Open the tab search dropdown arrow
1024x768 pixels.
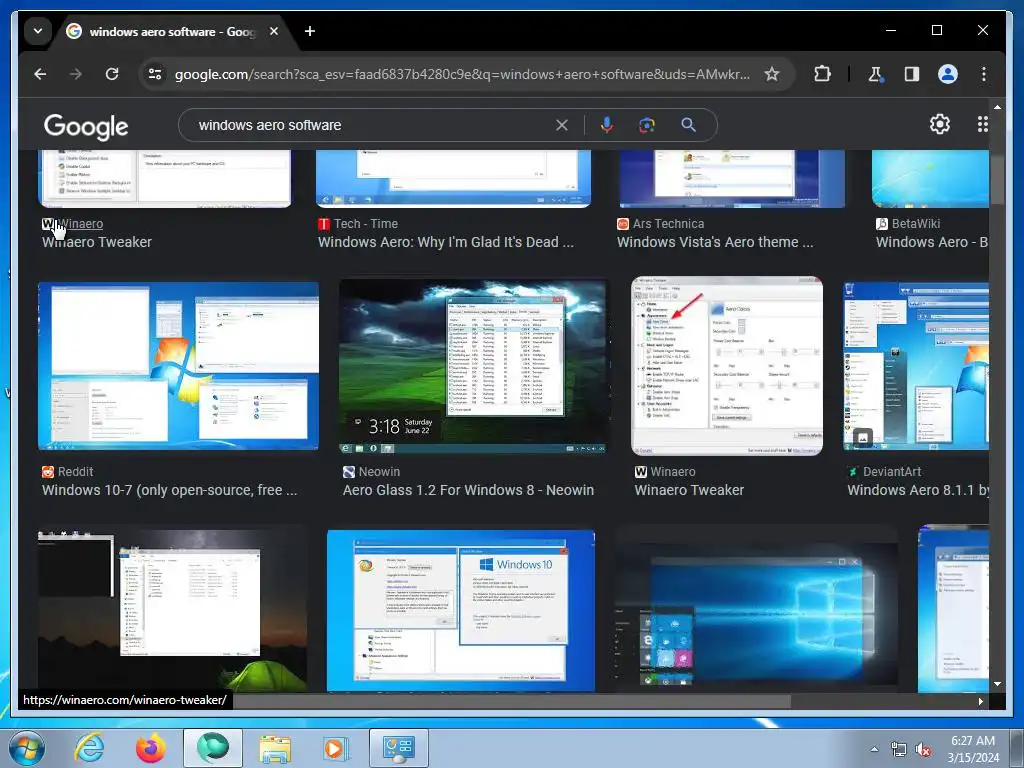point(38,31)
